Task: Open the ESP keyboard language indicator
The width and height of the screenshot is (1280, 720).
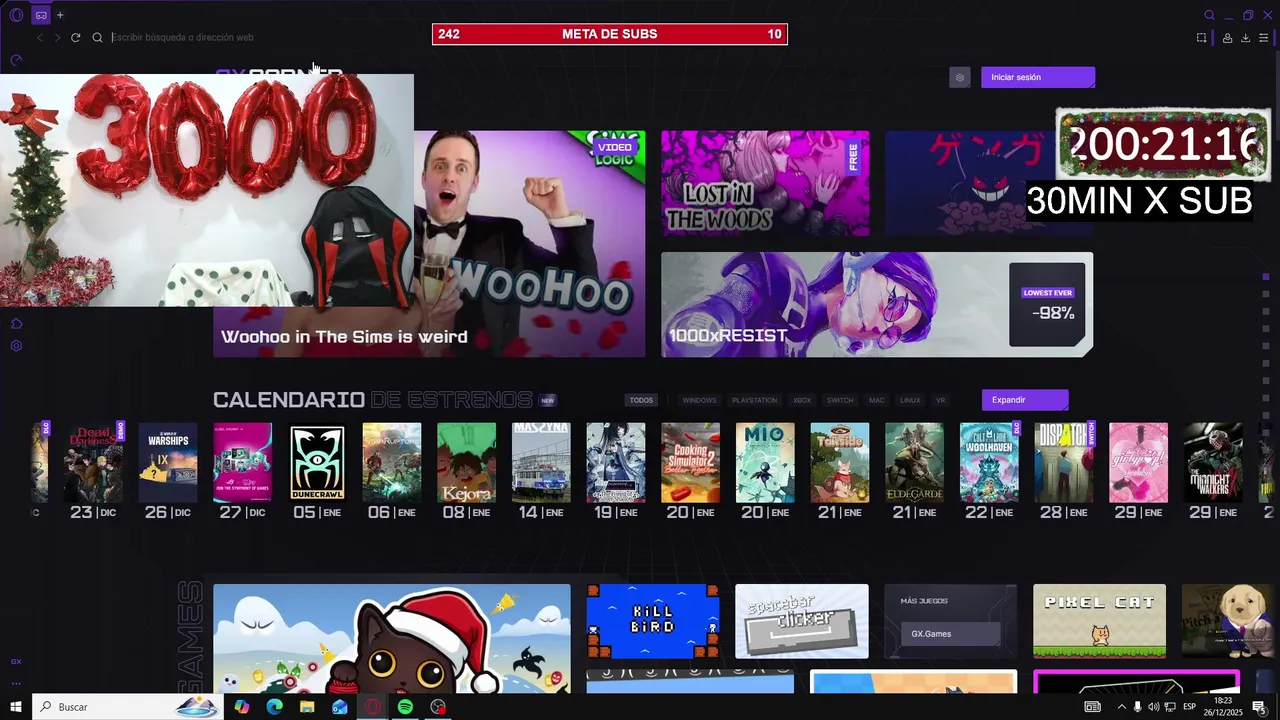Action: [1190, 707]
